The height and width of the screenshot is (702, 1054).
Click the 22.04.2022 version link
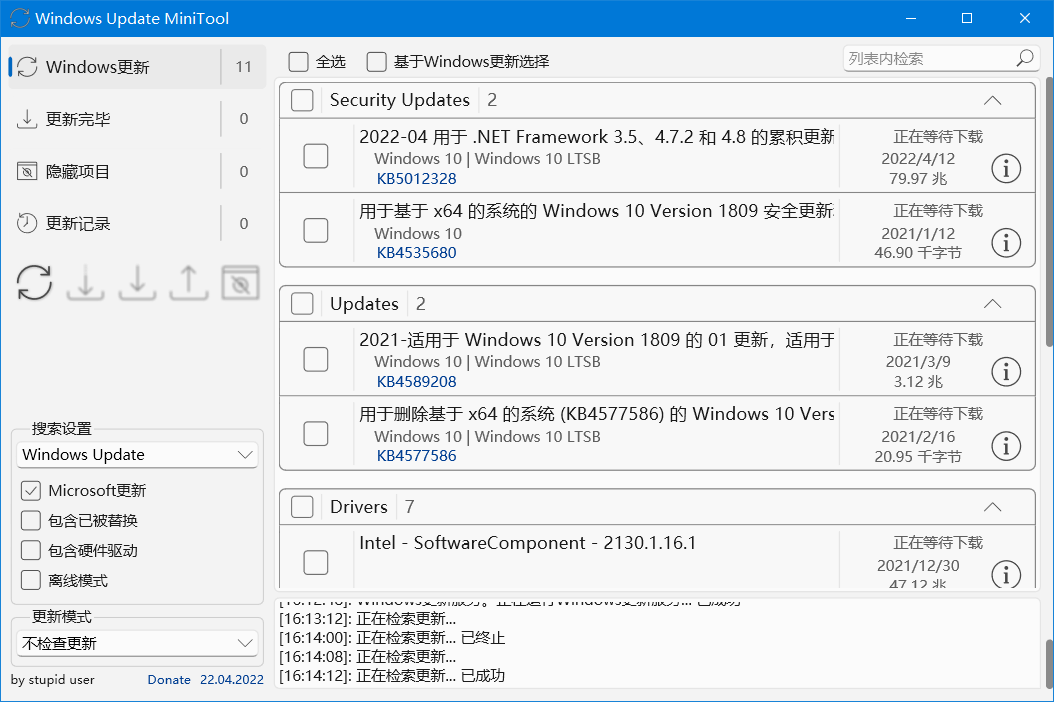[232, 680]
